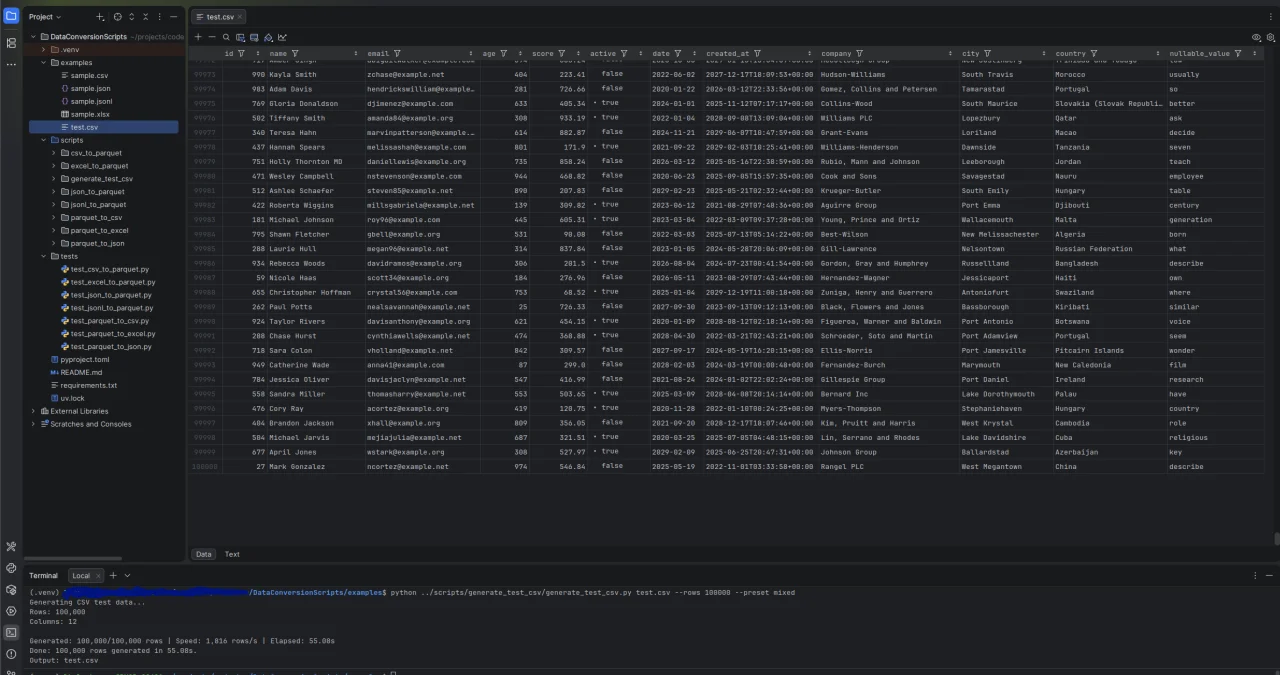The height and width of the screenshot is (675, 1280).
Task: Close the Local terminal tab
Action: point(99,575)
